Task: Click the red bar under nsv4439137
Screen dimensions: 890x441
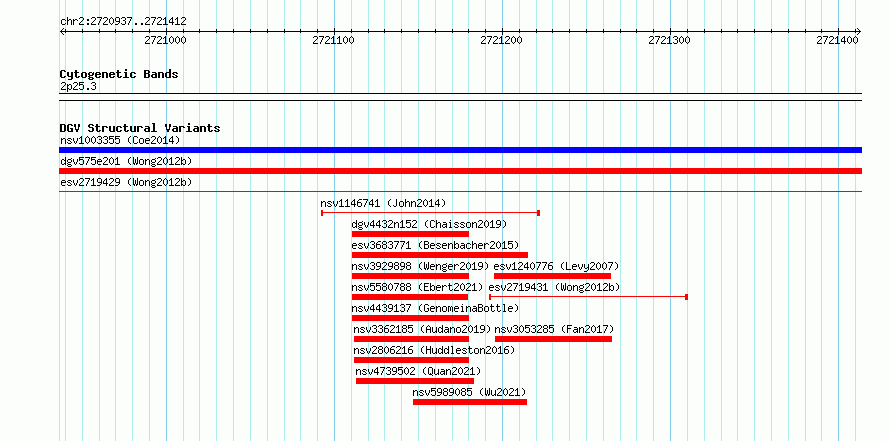Action: pos(410,318)
